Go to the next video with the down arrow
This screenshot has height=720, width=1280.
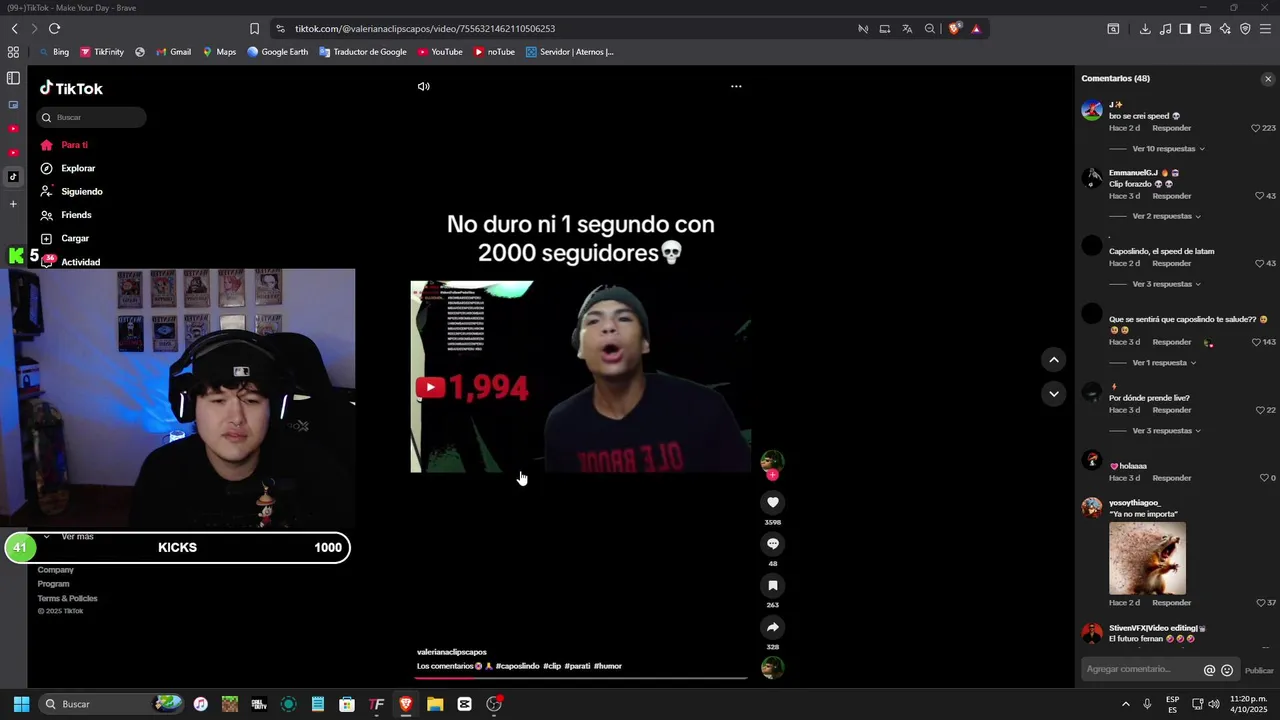click(1053, 394)
